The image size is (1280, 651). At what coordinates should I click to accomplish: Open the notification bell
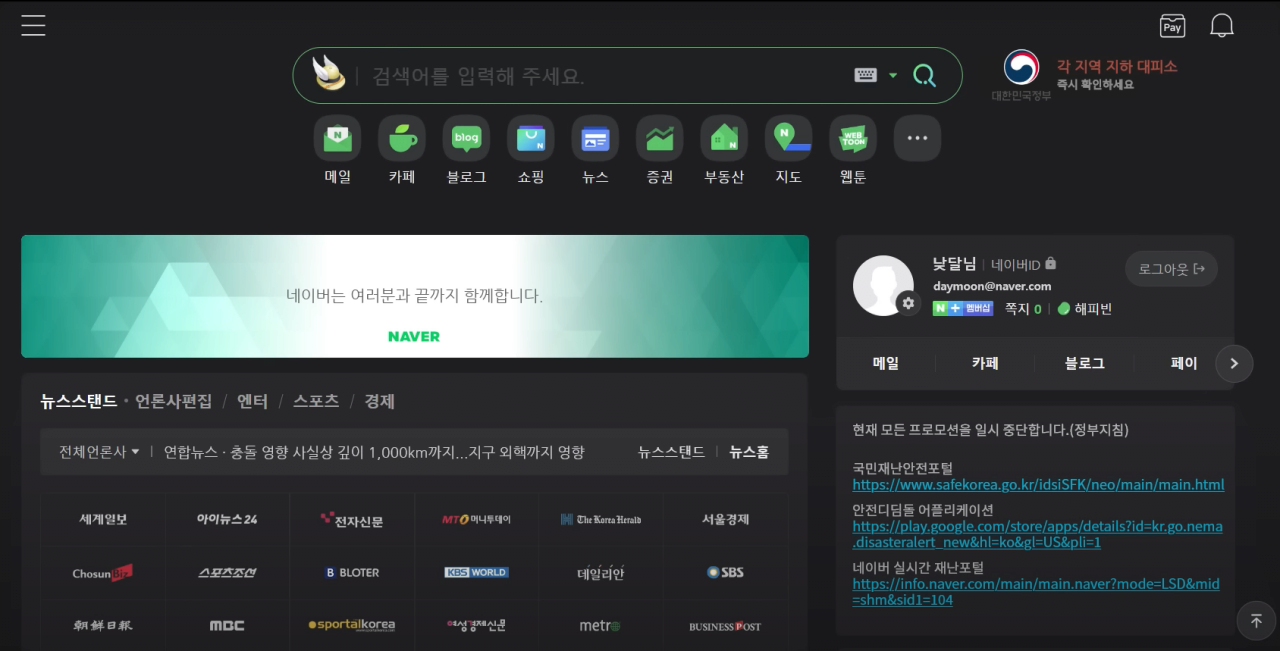(x=1221, y=26)
